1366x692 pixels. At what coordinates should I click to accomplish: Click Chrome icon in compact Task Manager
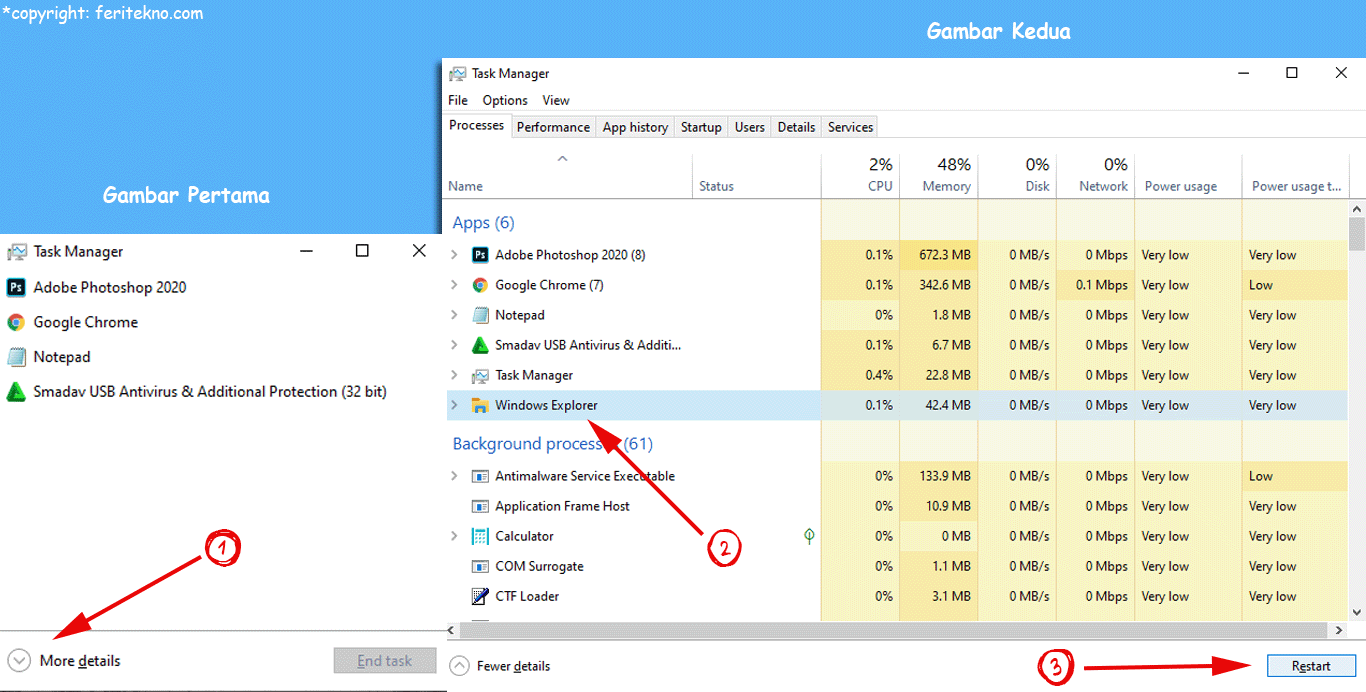[x=16, y=322]
